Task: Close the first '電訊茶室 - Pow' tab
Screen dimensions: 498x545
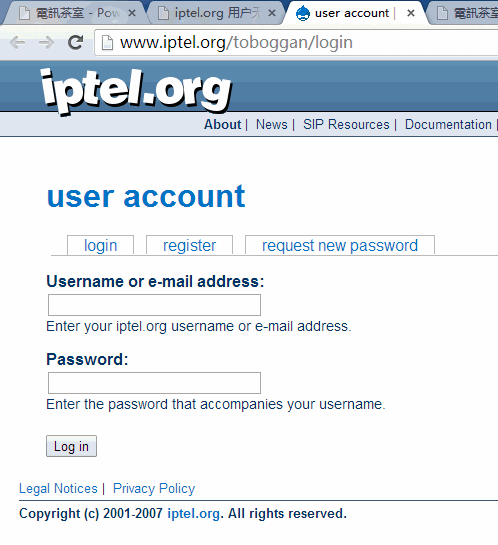Action: click(x=132, y=13)
